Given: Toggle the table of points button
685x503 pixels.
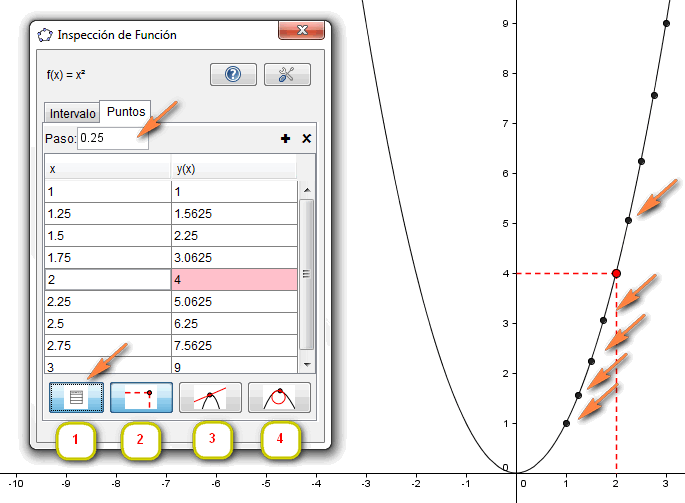Looking at the screenshot, I should point(76,397).
